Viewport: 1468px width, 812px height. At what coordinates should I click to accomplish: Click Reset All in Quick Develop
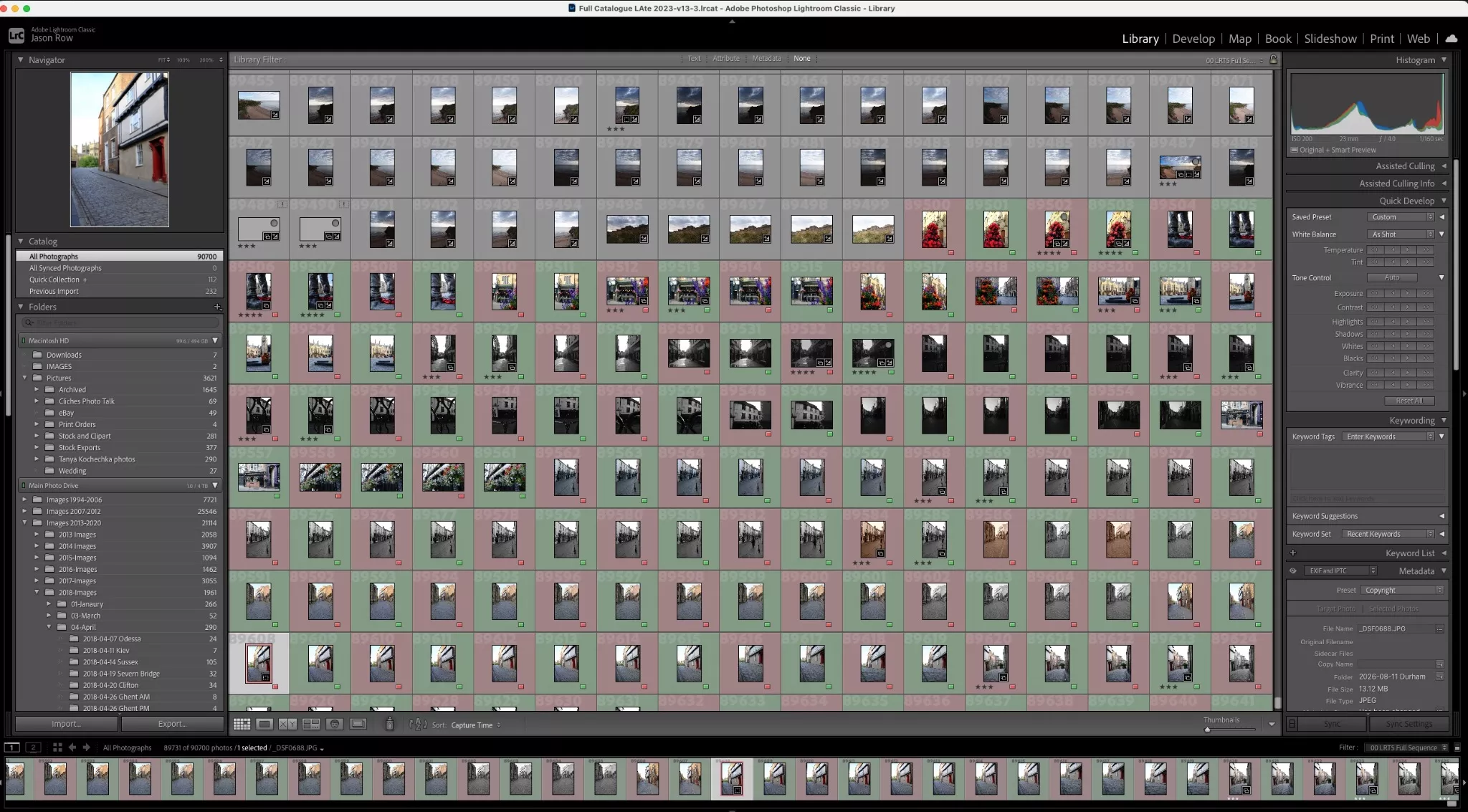(x=1409, y=401)
